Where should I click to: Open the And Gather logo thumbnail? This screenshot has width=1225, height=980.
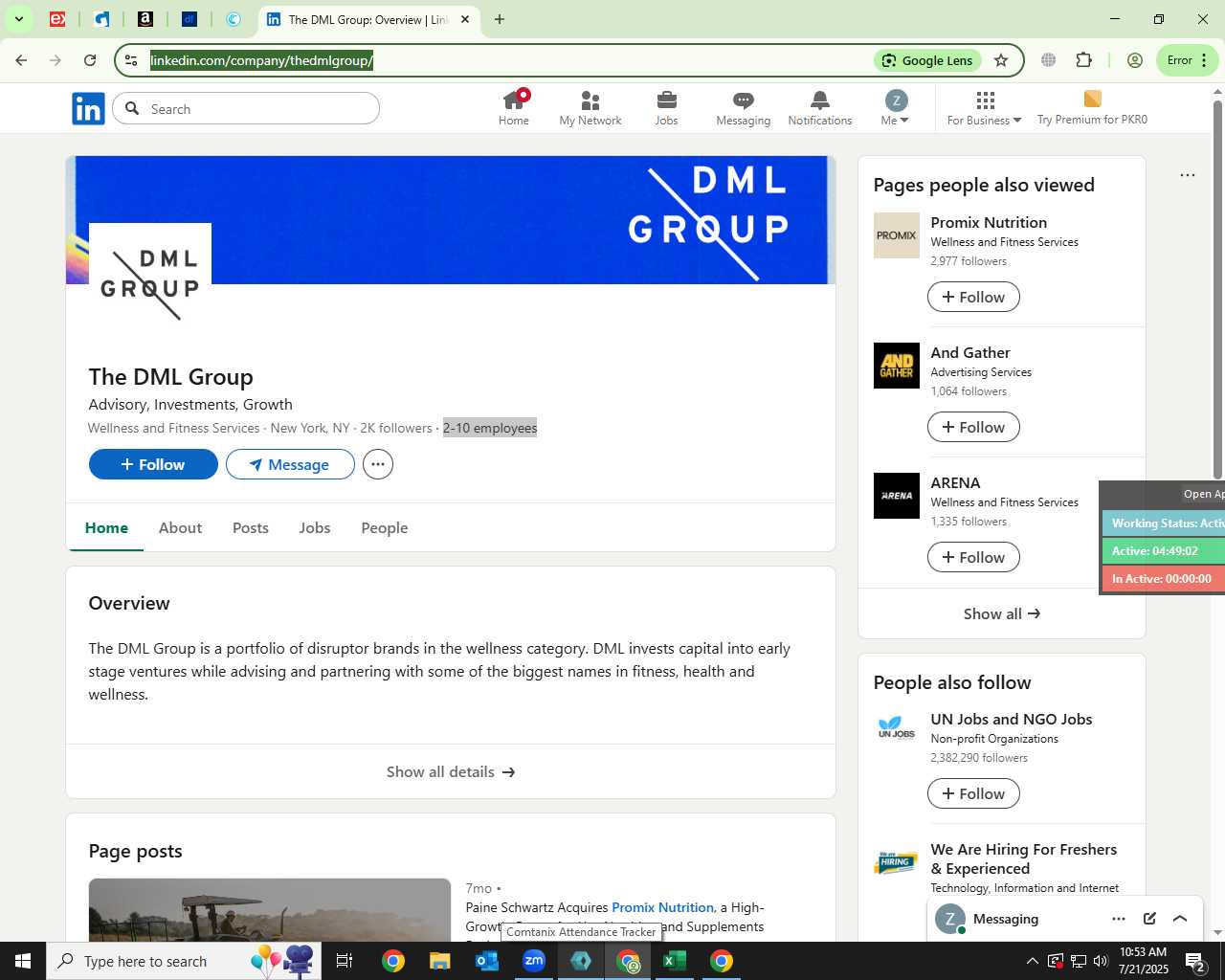[x=897, y=366]
